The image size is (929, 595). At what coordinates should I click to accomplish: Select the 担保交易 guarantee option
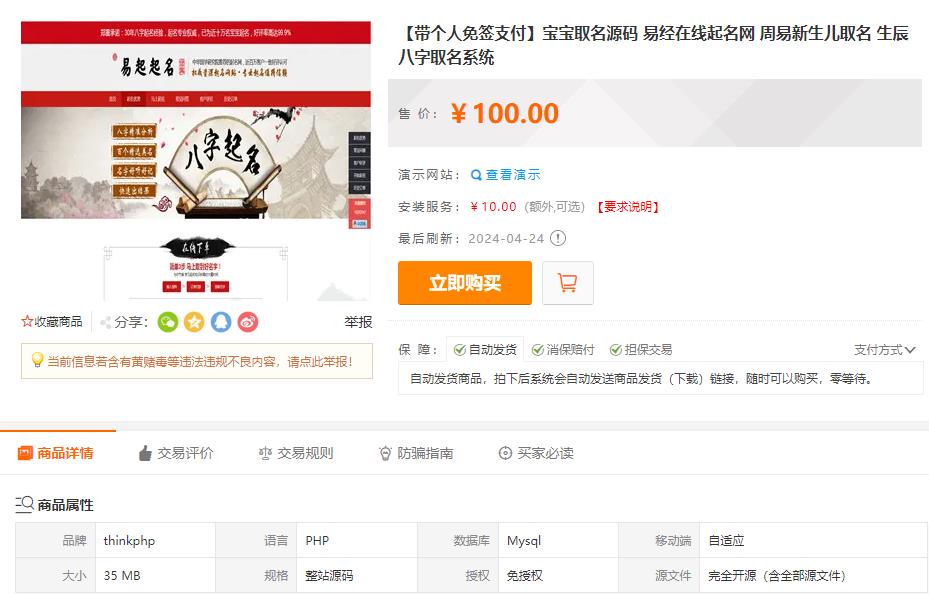click(641, 350)
